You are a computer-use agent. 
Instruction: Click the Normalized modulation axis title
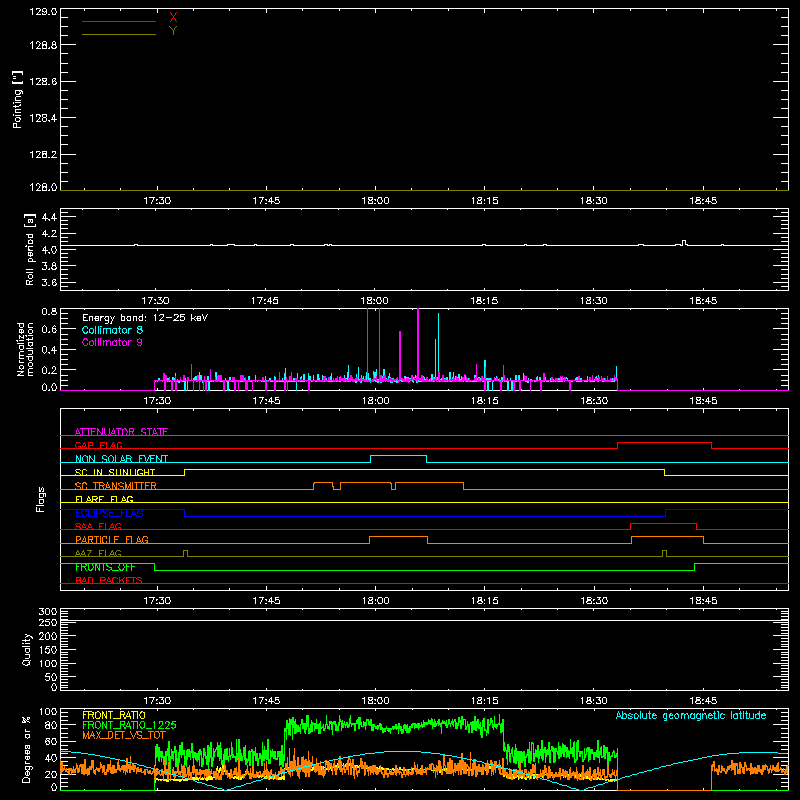pos(25,349)
